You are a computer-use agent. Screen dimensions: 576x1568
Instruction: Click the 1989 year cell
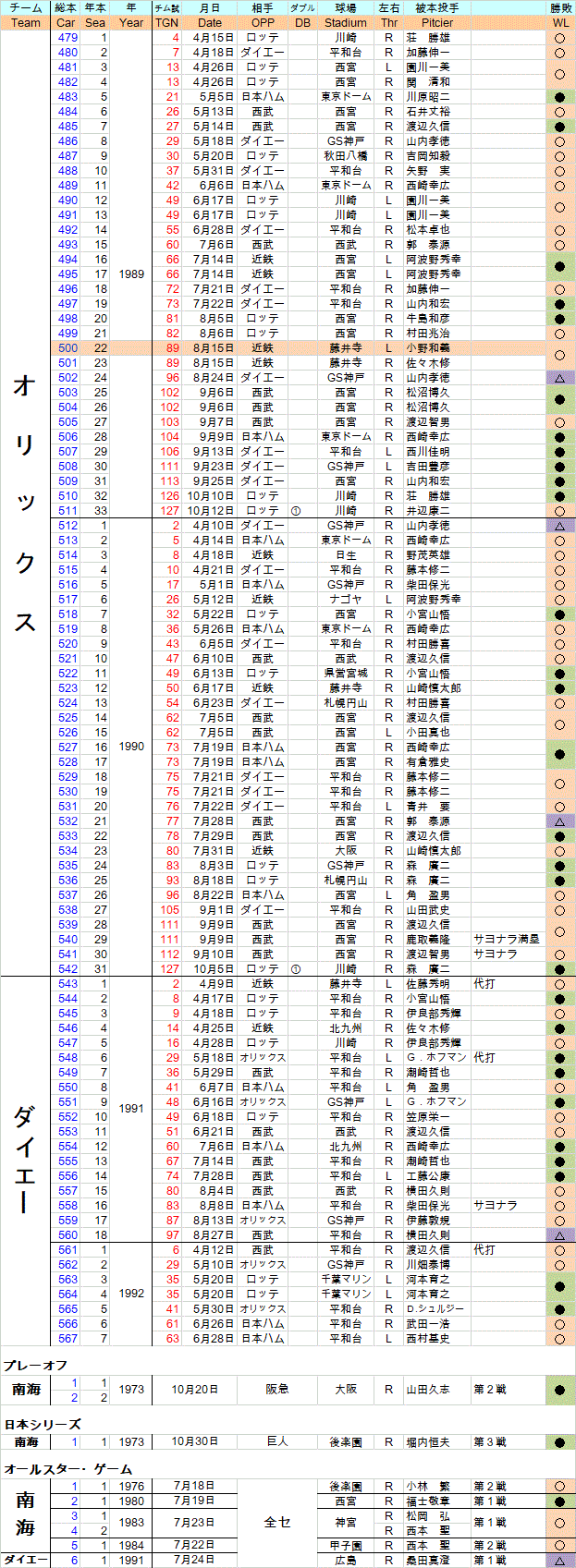point(131,274)
